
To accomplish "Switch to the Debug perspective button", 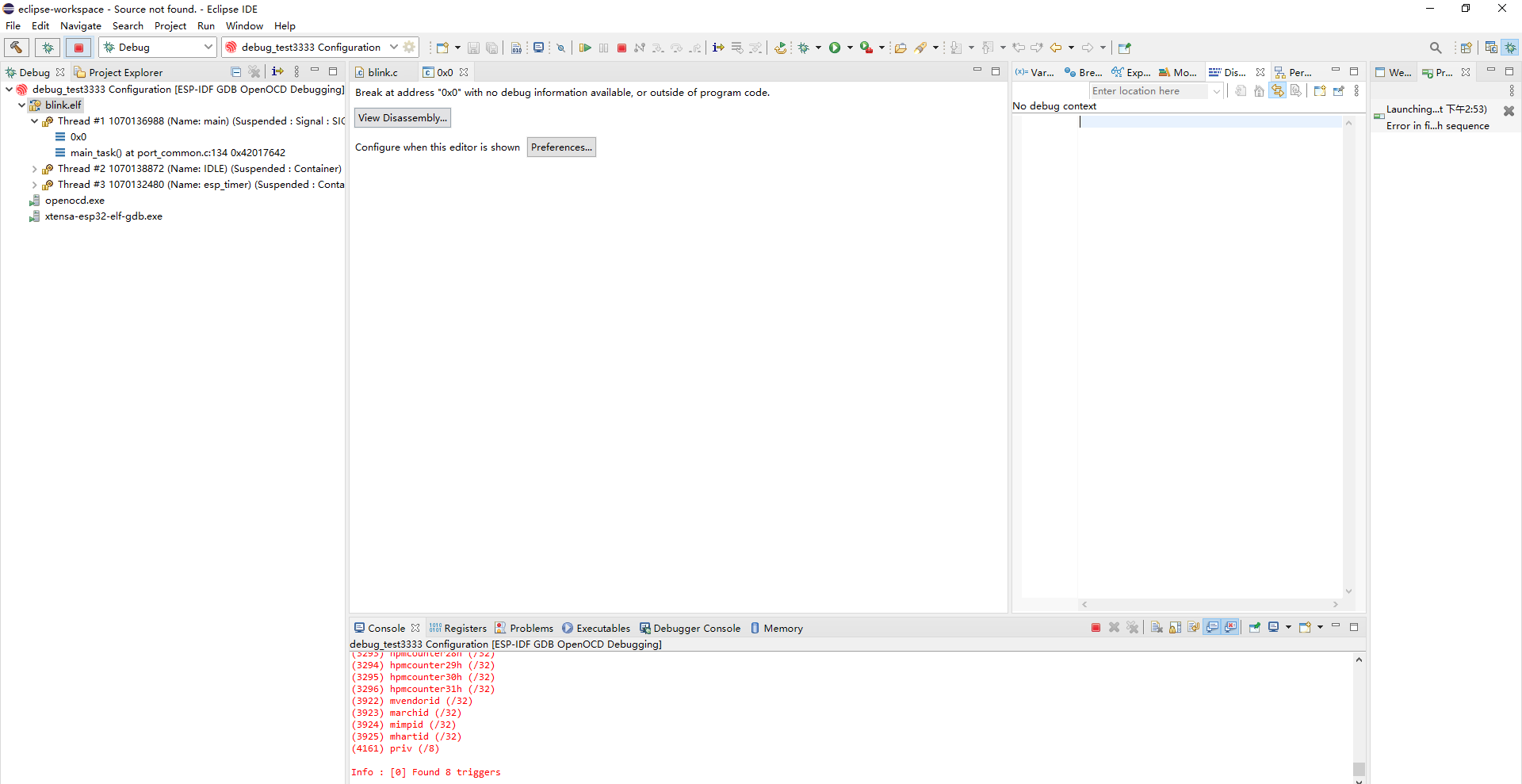I will (x=1511, y=48).
